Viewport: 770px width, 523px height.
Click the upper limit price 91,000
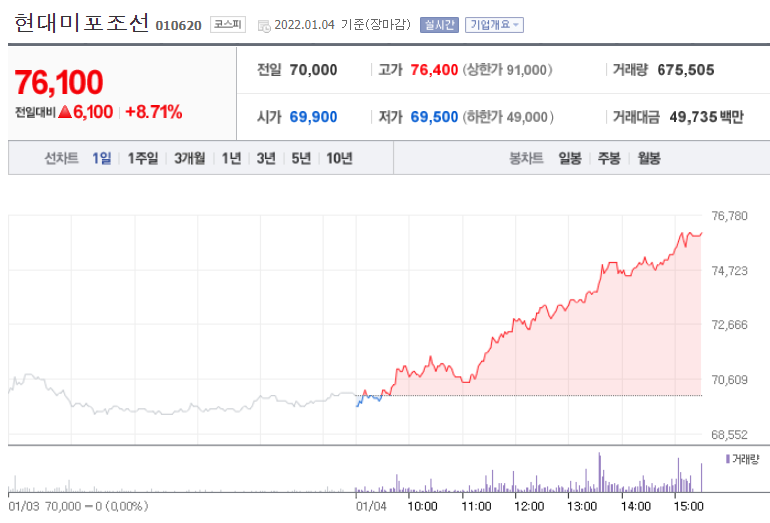point(526,70)
